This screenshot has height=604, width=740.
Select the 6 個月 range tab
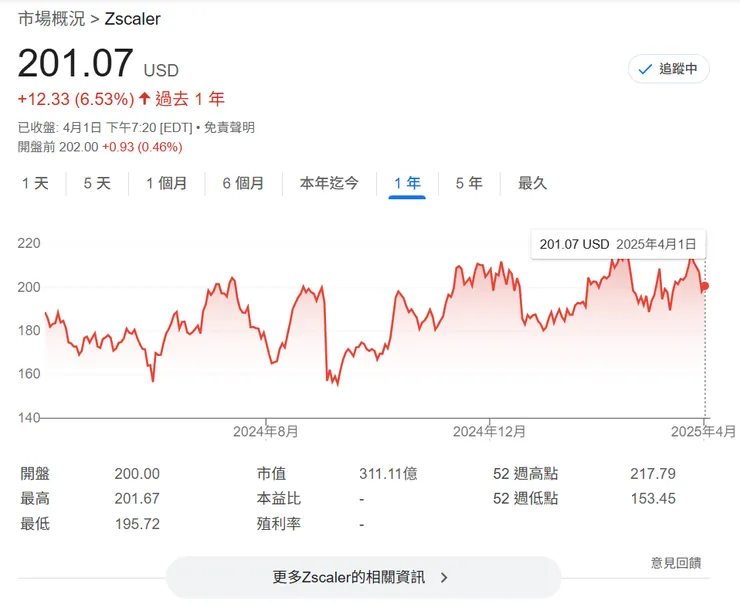point(243,183)
